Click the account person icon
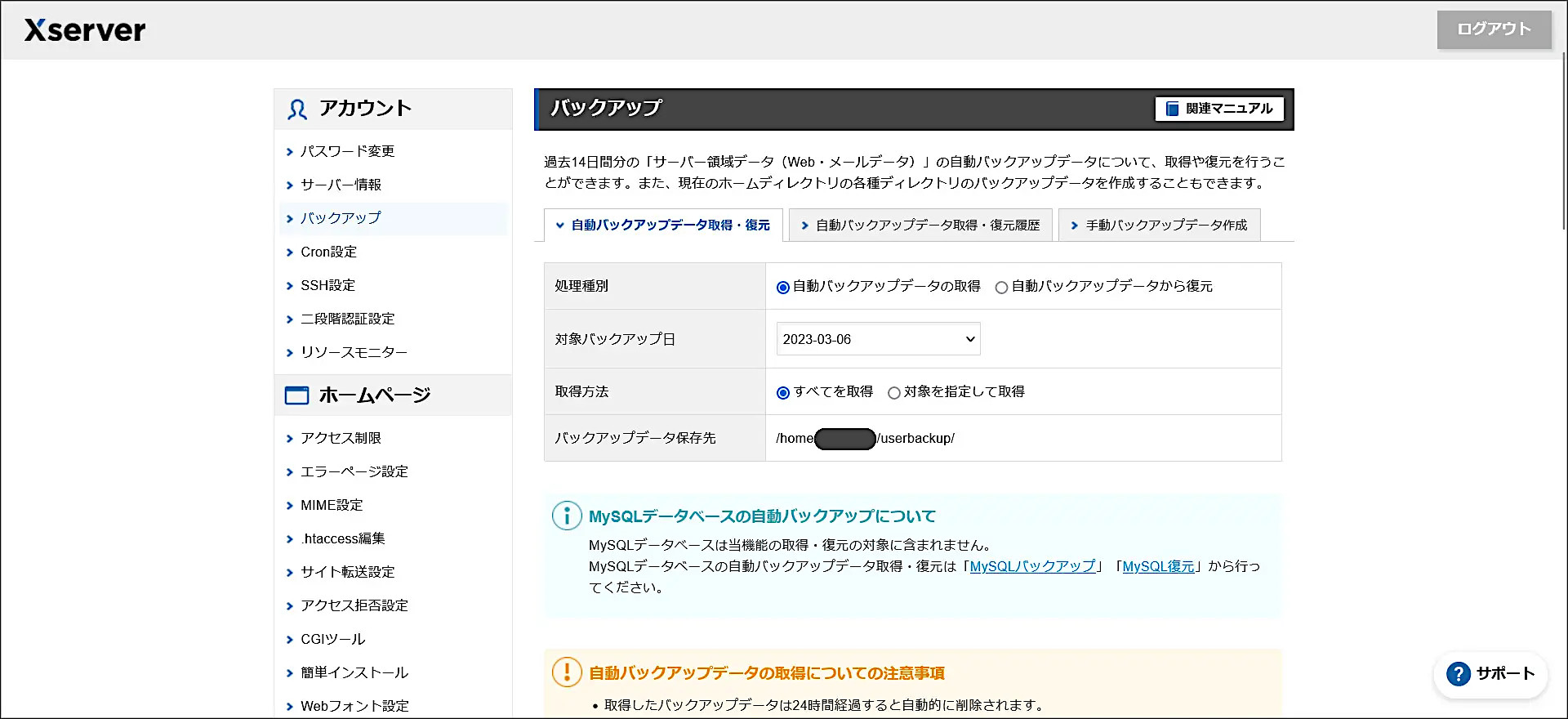Screen dimensions: 1568x719 pos(297,109)
